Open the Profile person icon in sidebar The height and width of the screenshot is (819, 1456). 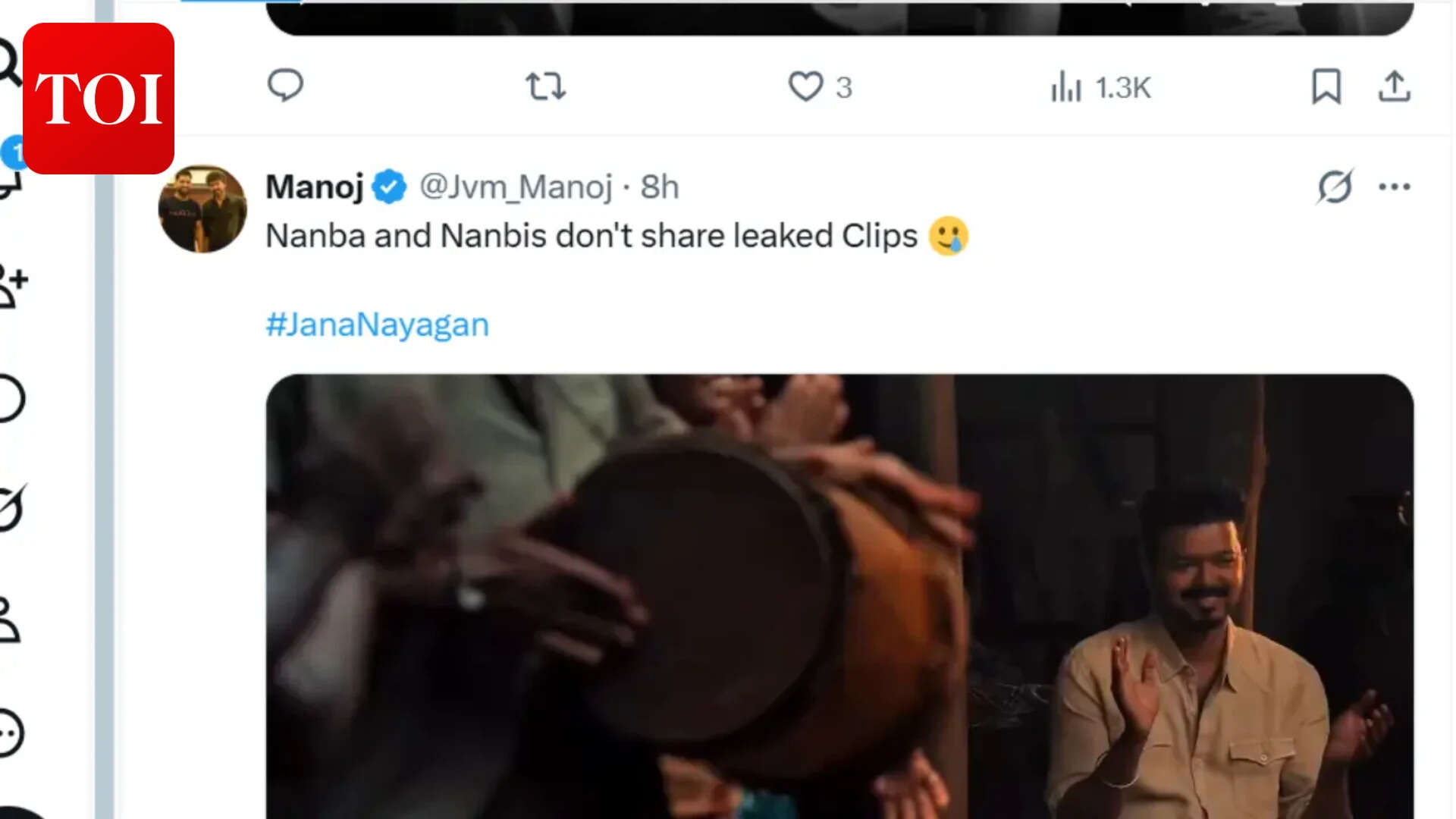coord(9,620)
